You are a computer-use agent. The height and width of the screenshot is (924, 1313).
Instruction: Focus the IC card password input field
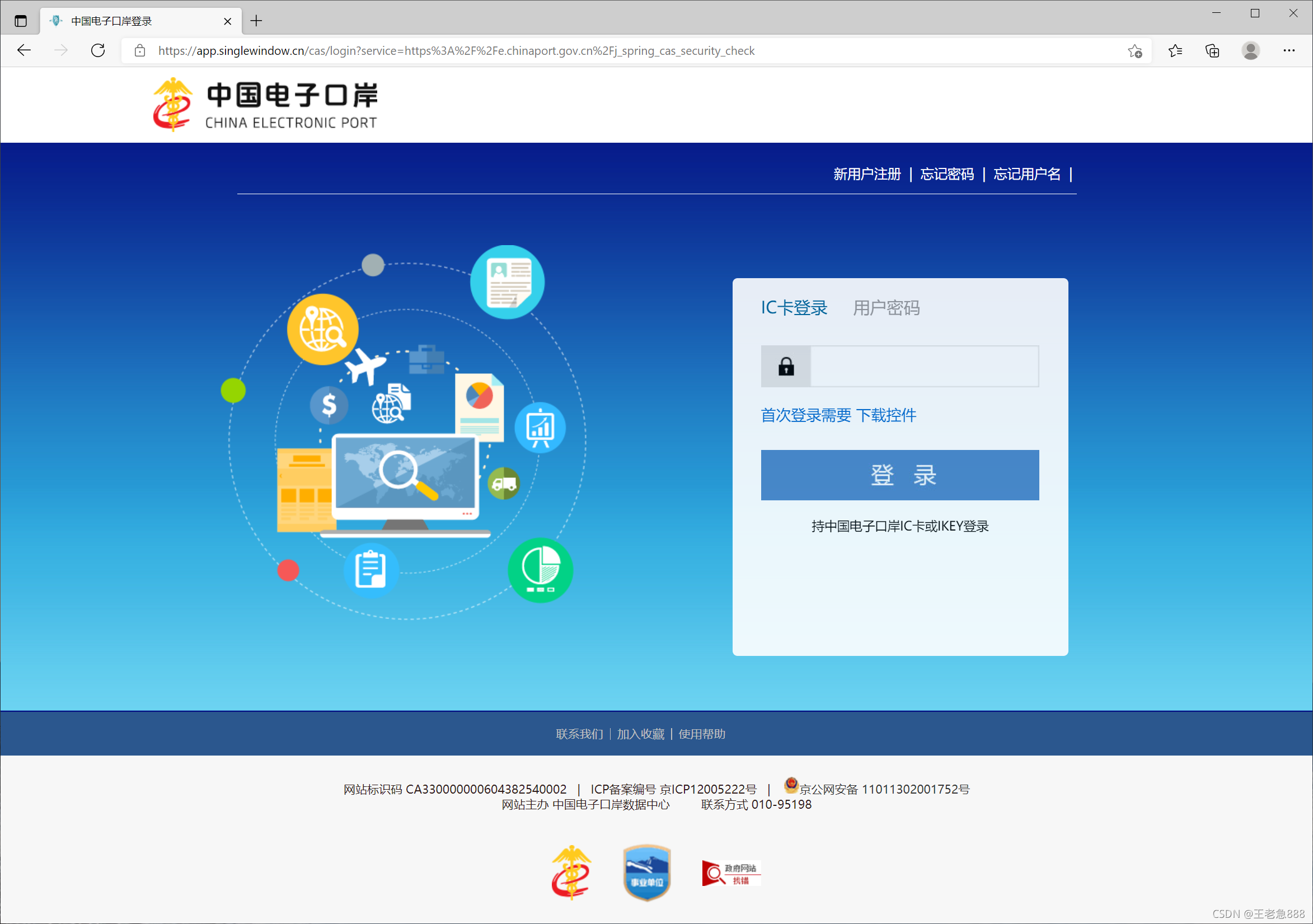tap(924, 366)
